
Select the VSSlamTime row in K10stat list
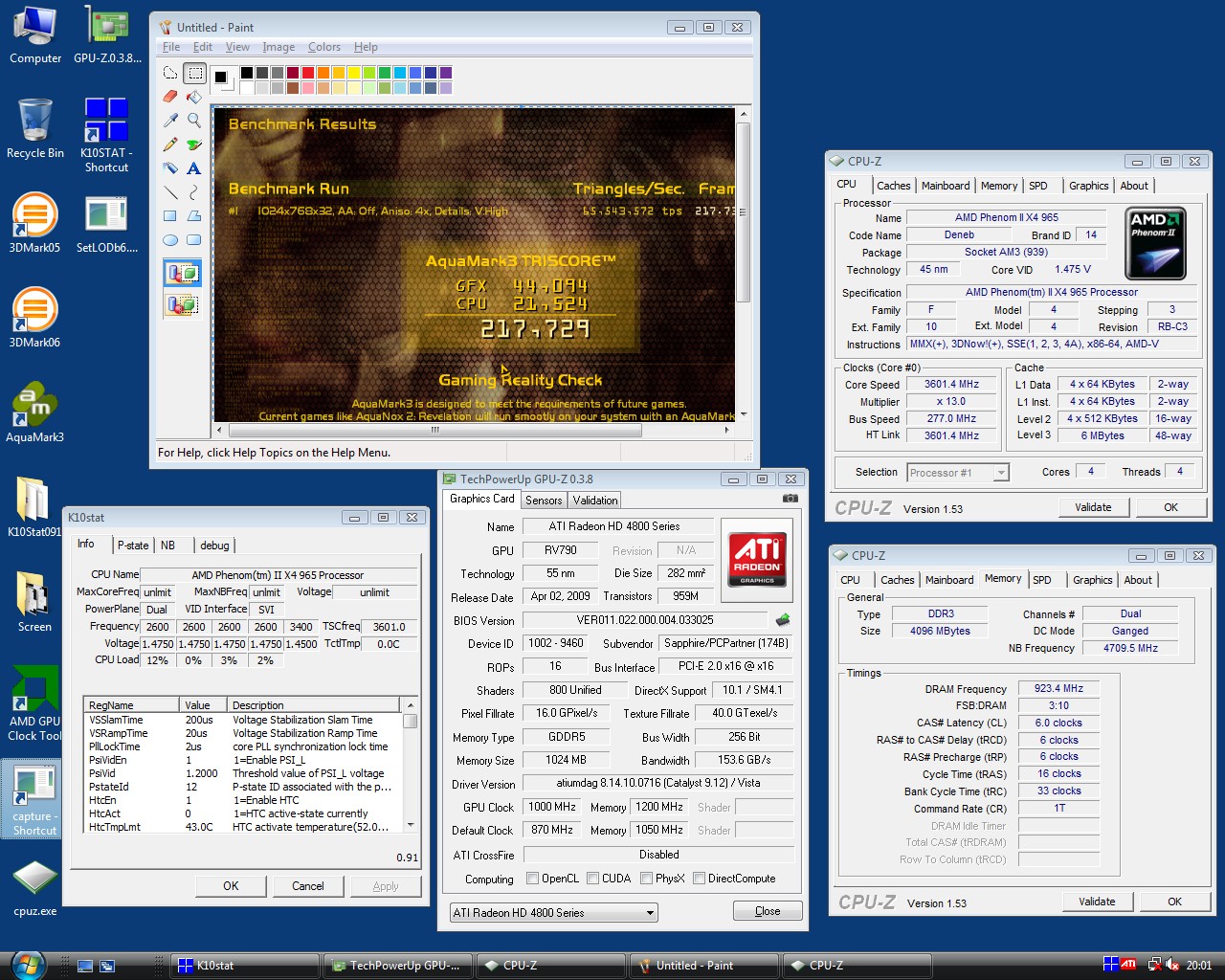(242, 720)
